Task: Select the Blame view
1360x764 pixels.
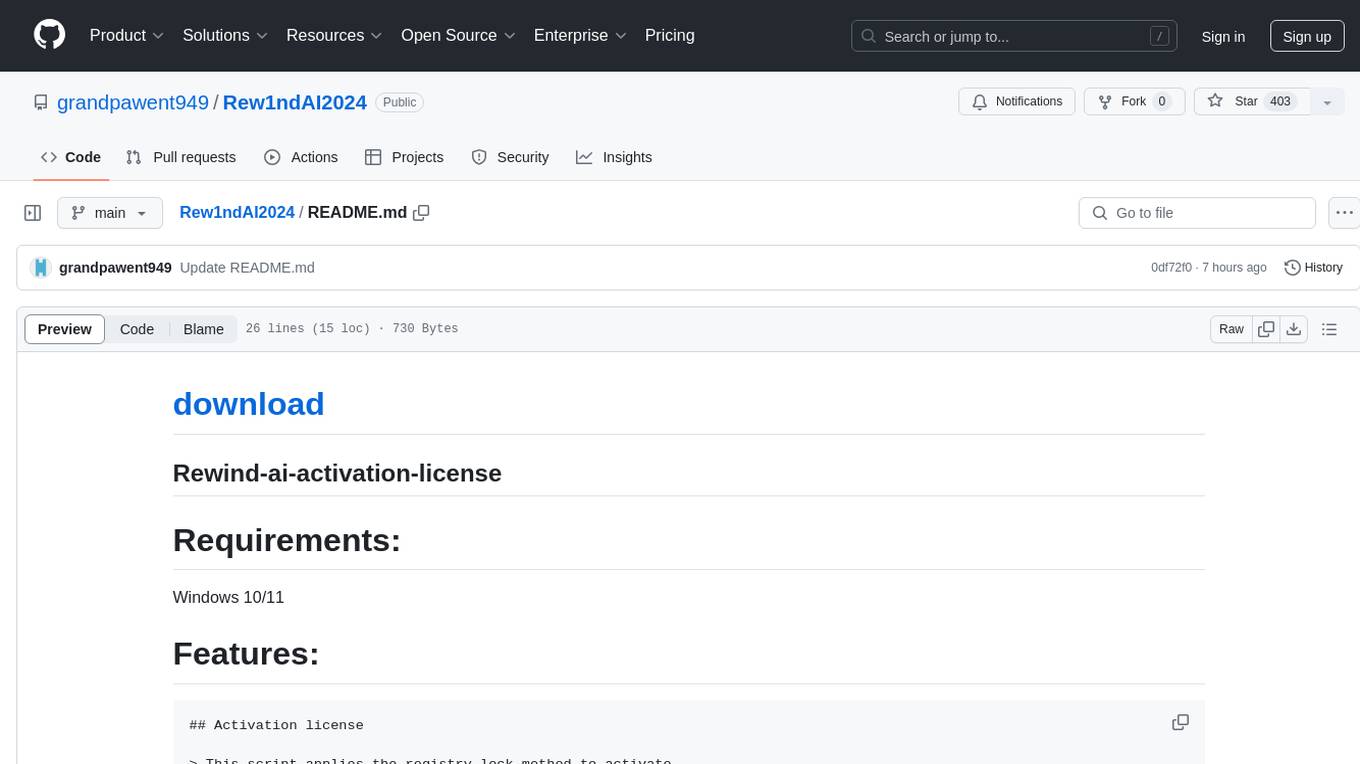Action: pyautogui.click(x=203, y=329)
